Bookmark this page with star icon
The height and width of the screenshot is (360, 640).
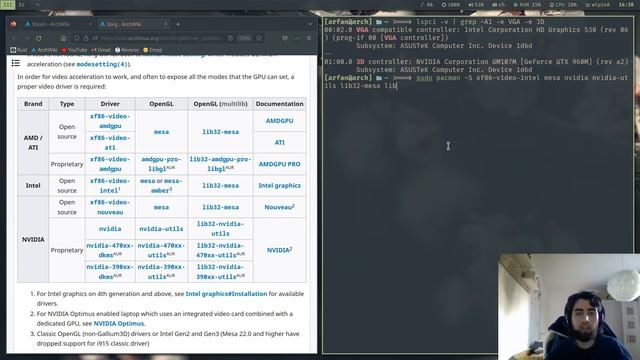[259, 38]
